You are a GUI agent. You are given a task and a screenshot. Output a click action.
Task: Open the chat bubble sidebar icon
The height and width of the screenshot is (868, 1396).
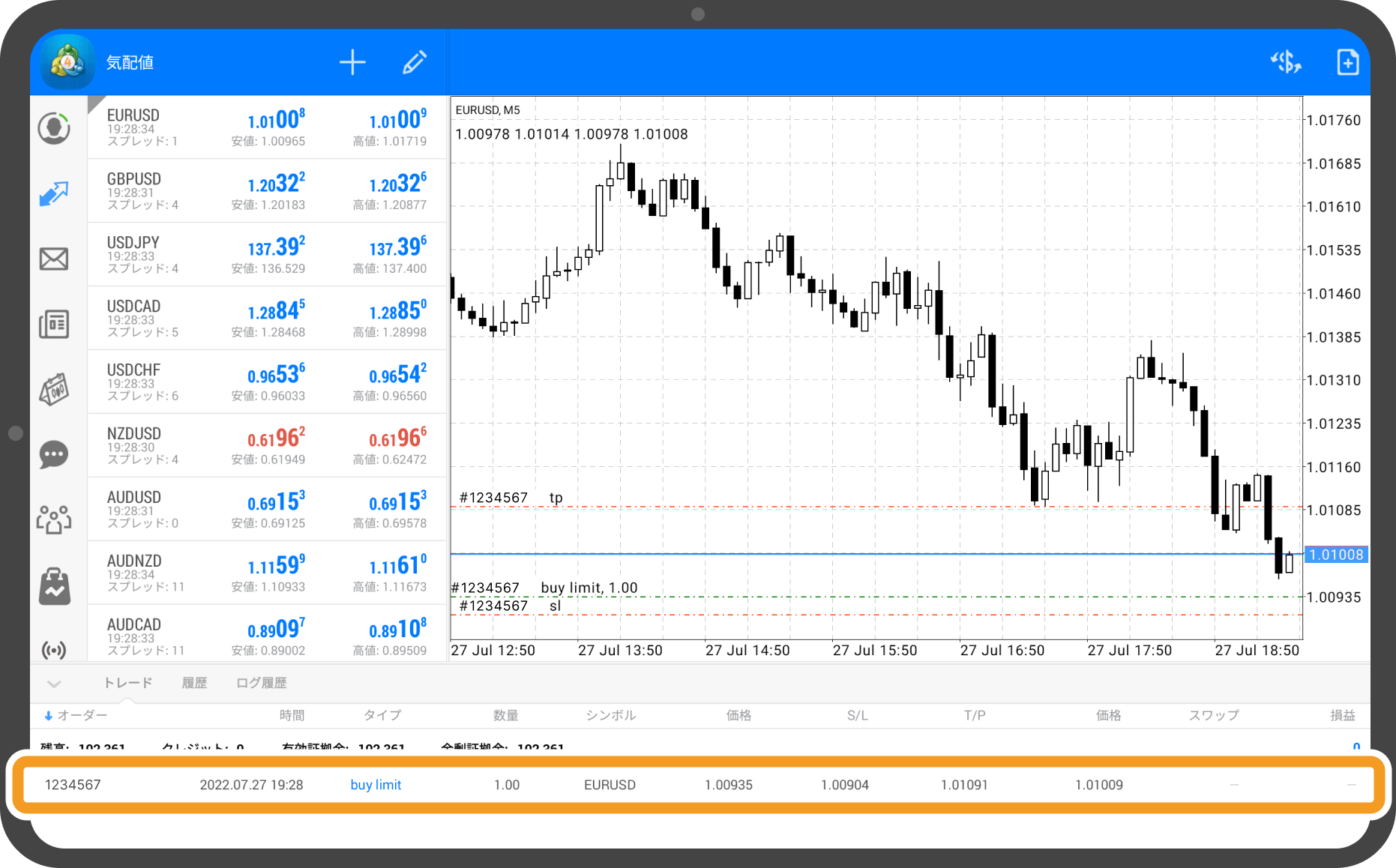click(x=54, y=454)
